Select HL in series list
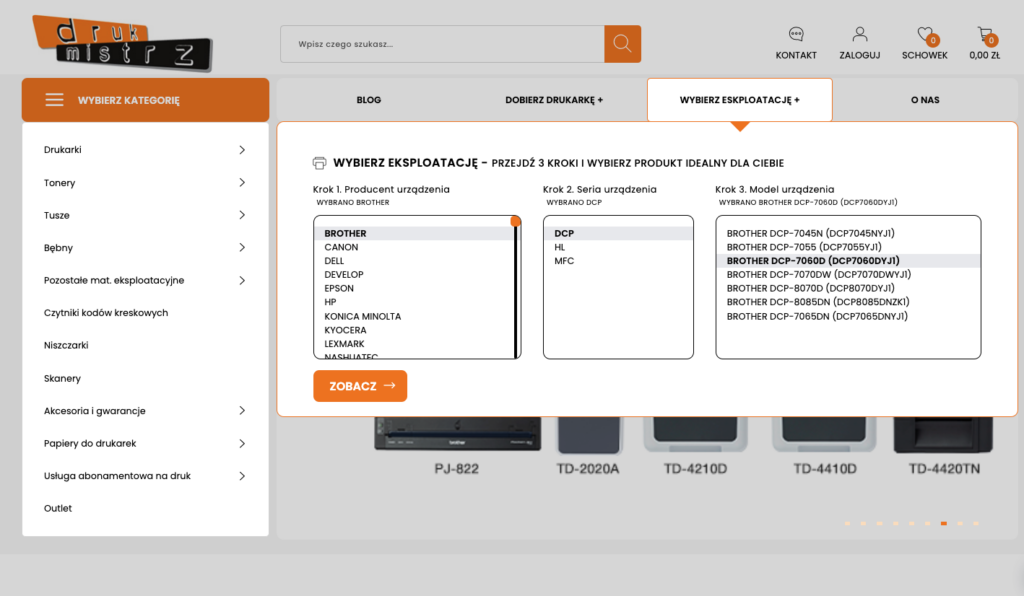This screenshot has height=596, width=1024. 560,247
